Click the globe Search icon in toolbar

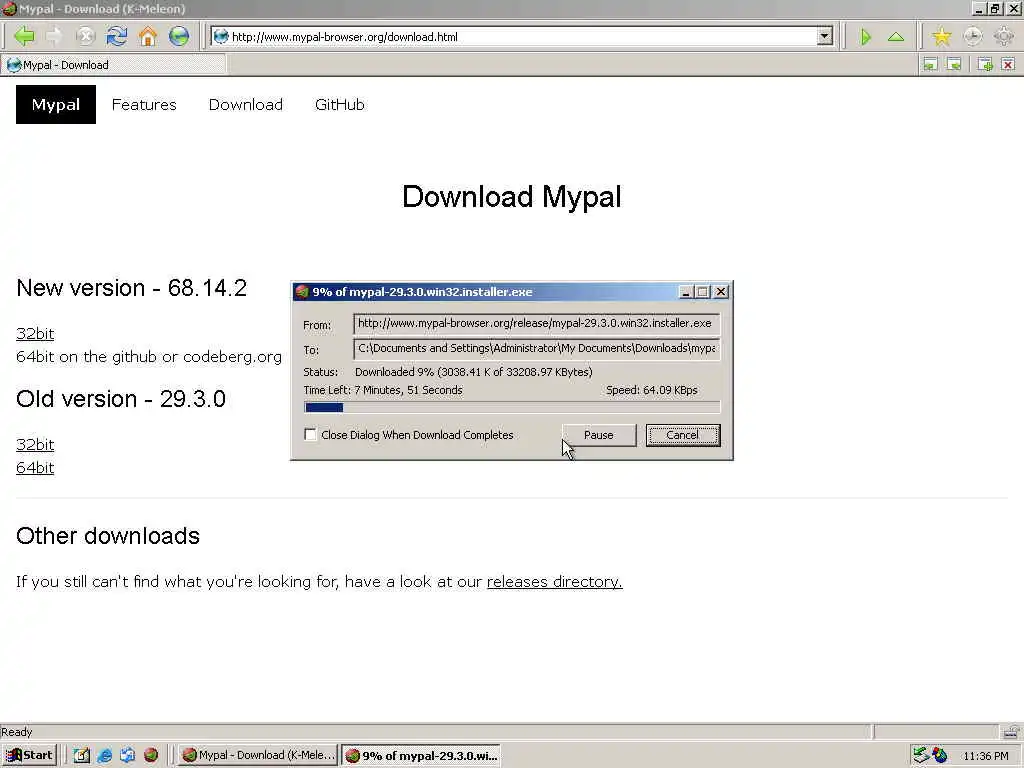click(178, 36)
